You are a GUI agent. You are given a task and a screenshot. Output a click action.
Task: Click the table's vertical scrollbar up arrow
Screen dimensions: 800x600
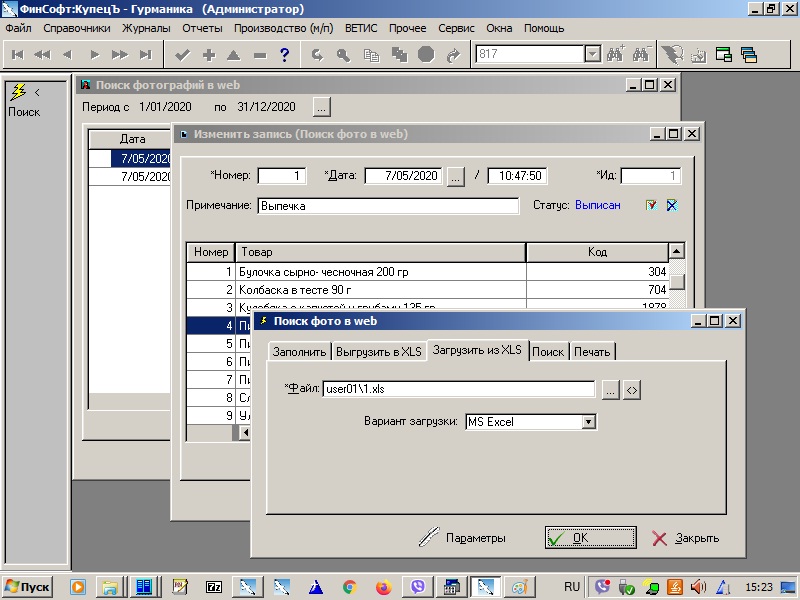coord(677,252)
